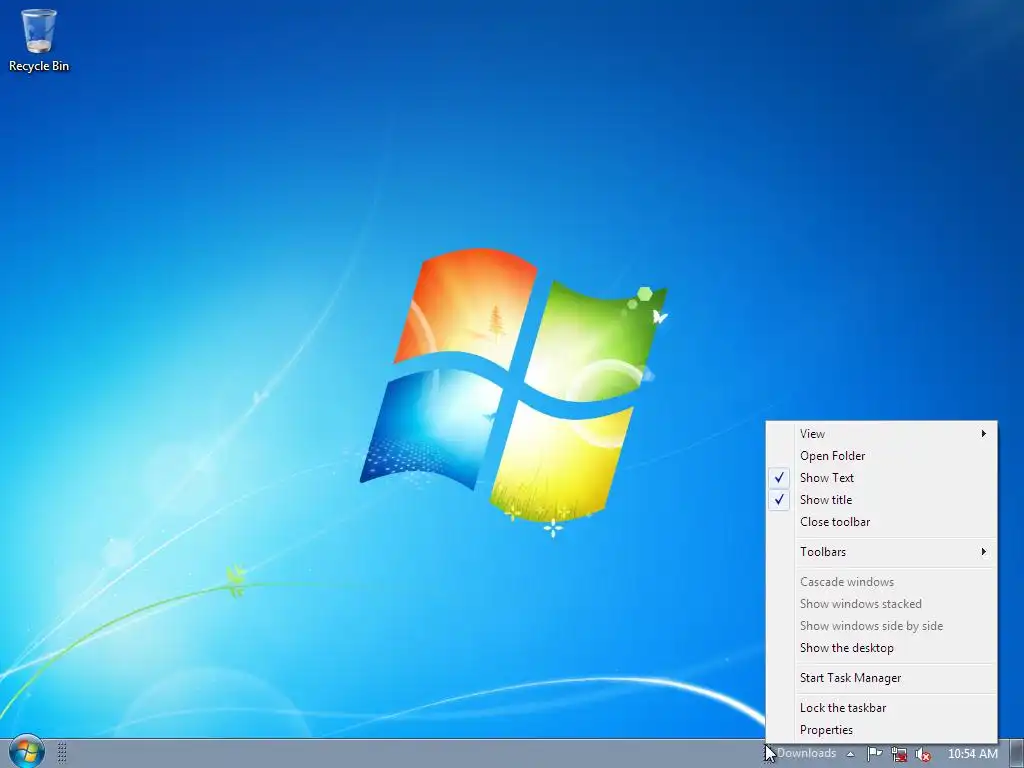1024x768 pixels.
Task: Select Show the desktop menu item
Action: click(881, 648)
